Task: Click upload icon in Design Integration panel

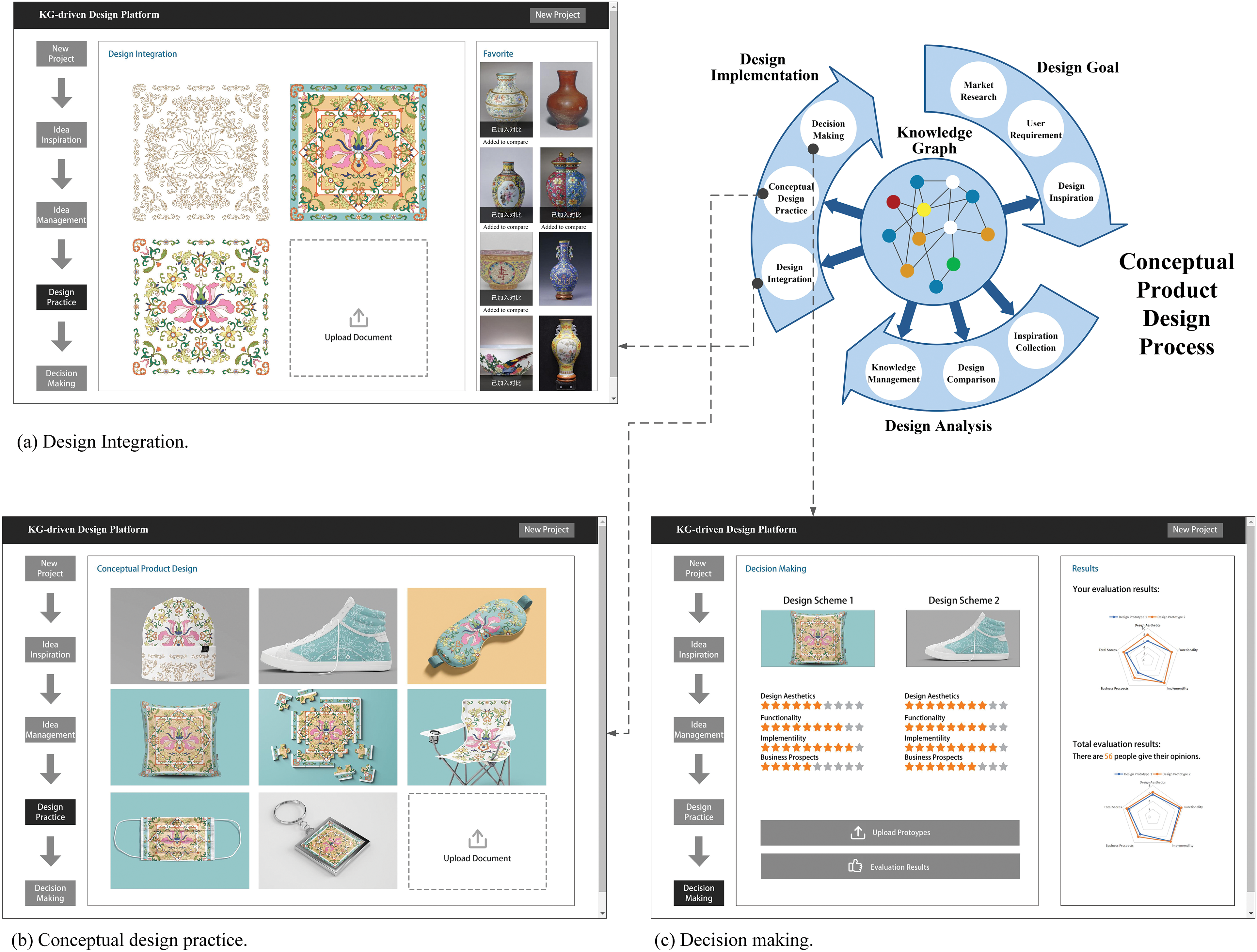Action: pyautogui.click(x=358, y=318)
